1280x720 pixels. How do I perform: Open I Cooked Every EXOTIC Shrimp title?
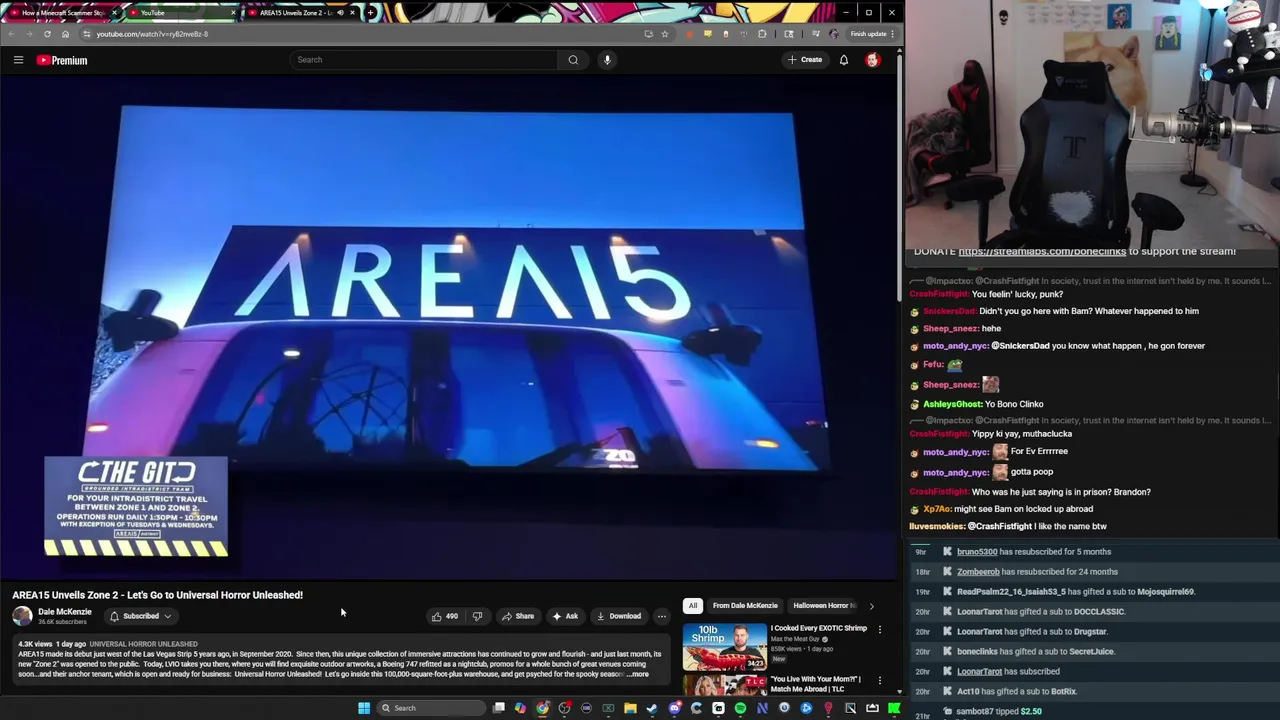(819, 628)
